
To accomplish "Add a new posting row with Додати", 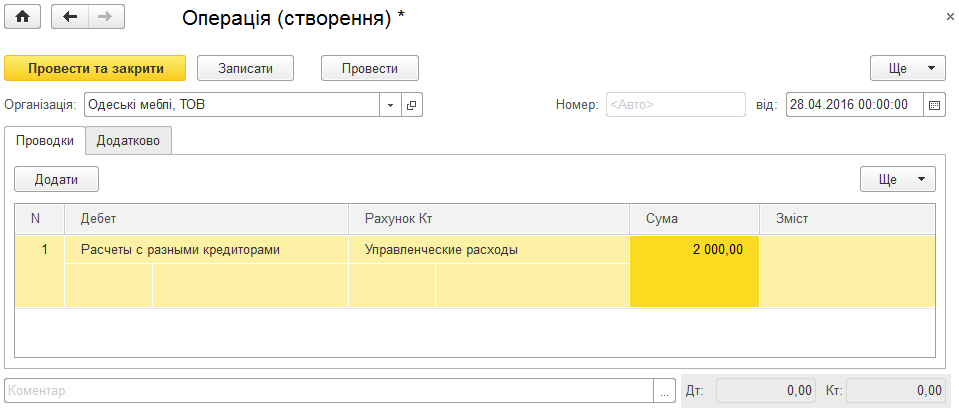I will point(56,179).
